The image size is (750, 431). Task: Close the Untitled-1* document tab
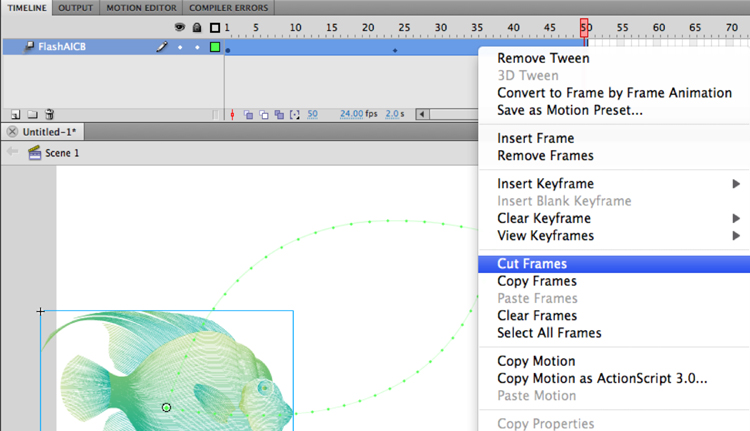point(12,132)
